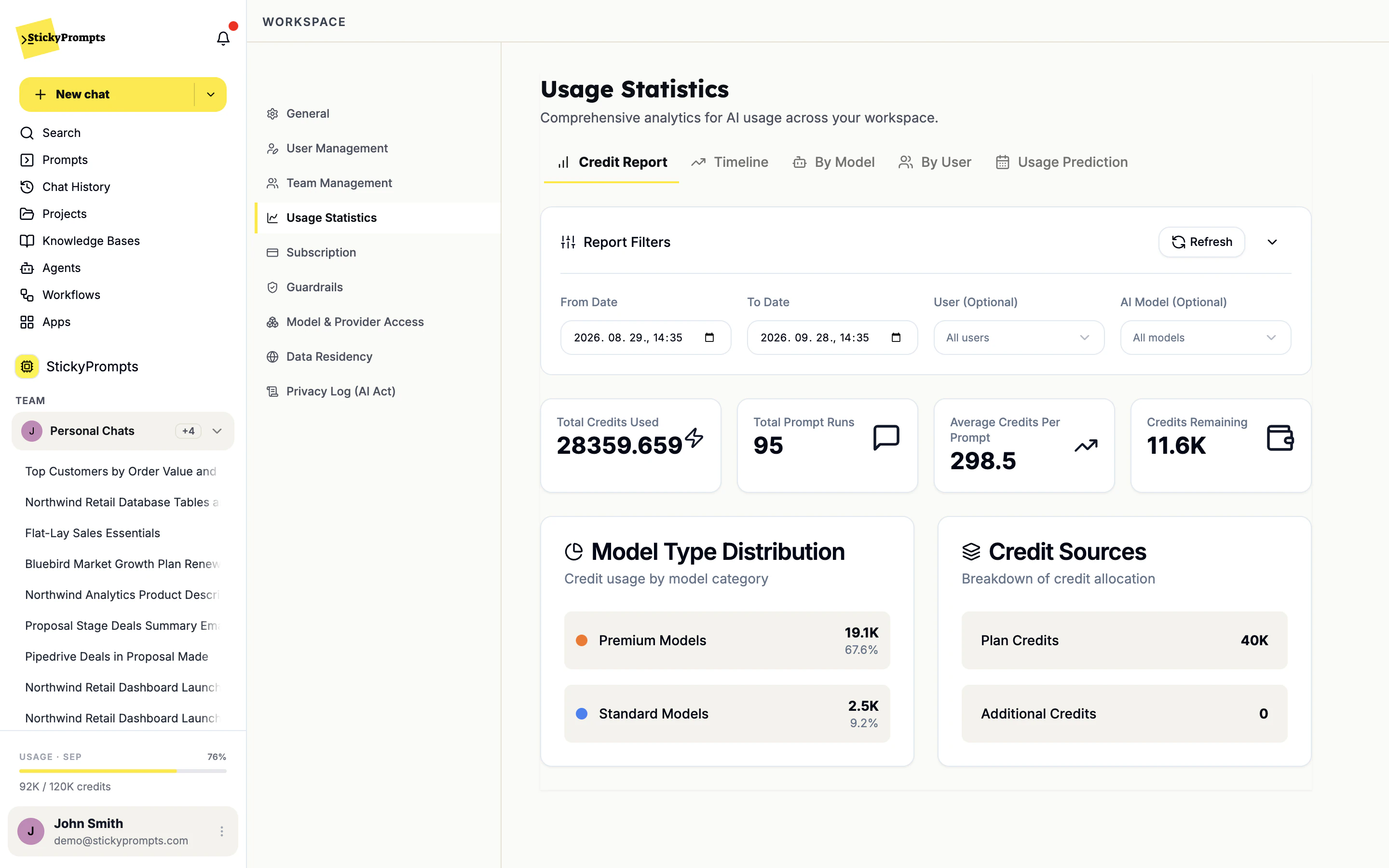Open the Workflows icon
1389x868 pixels.
click(27, 295)
